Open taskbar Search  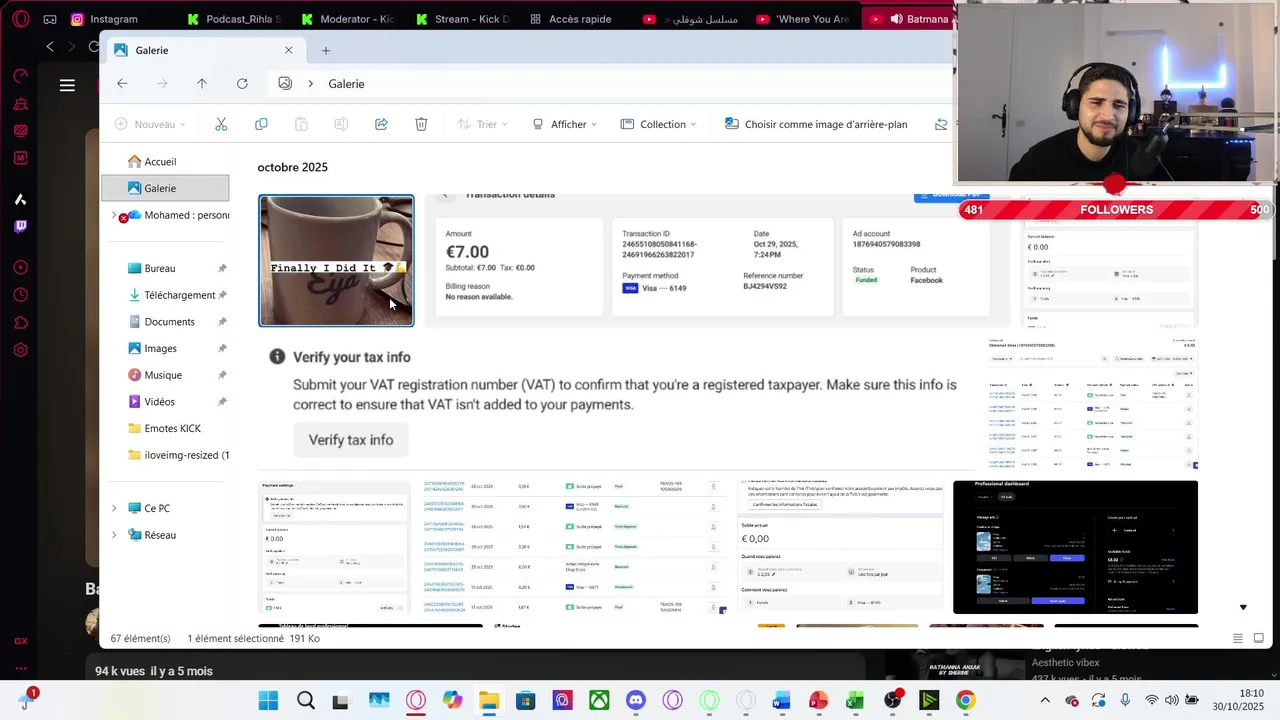(x=306, y=701)
